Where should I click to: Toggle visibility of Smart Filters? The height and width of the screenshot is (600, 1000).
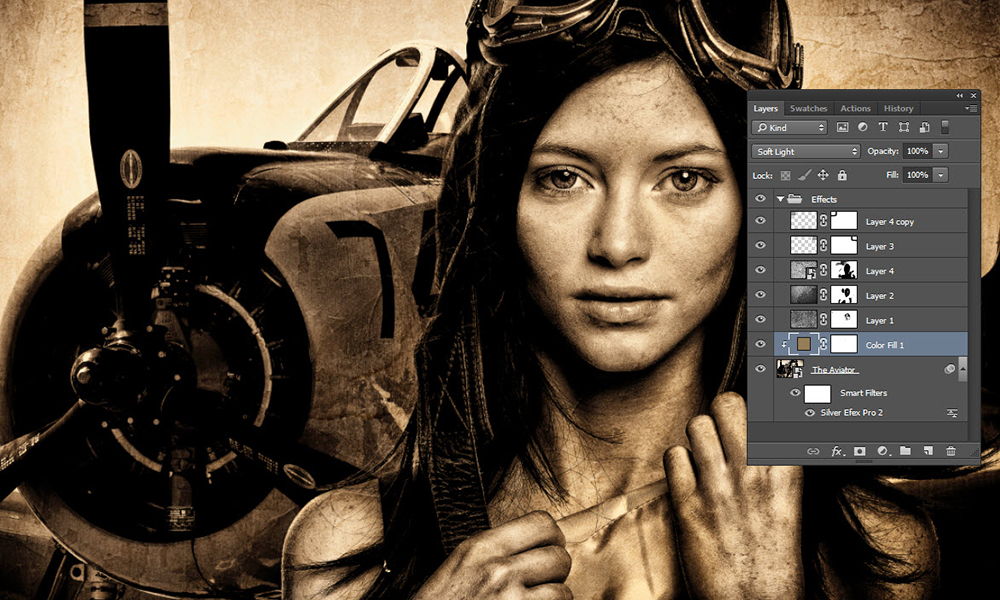click(794, 392)
